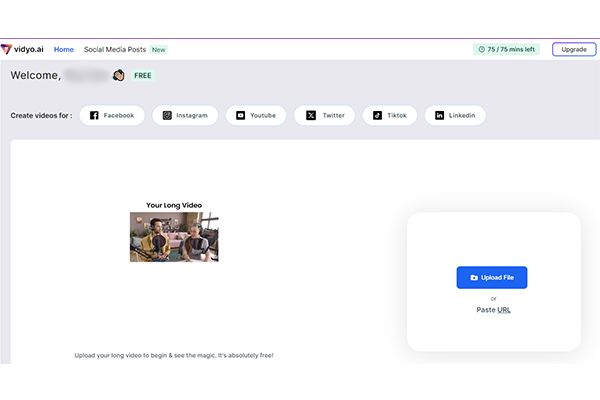The image size is (600, 400).
Task: Select Tiktok video format
Action: [390, 115]
